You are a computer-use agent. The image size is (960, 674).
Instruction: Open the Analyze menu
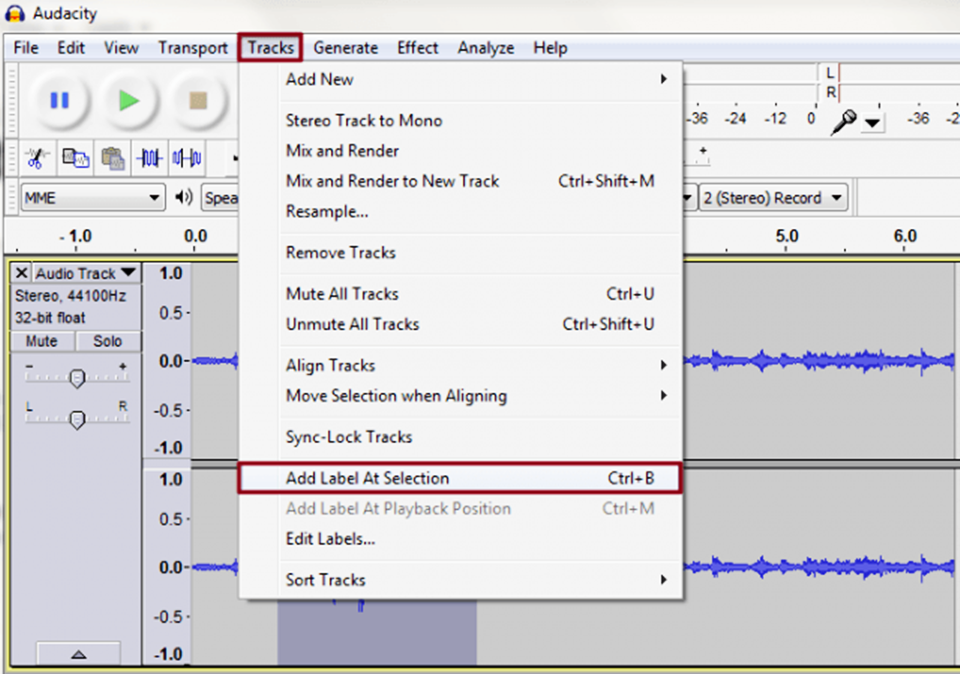tap(486, 48)
